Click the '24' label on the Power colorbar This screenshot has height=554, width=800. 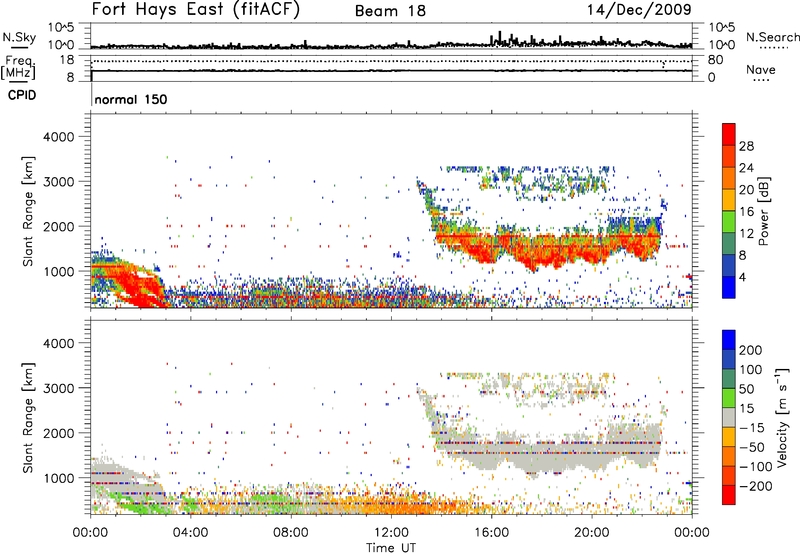[746, 168]
